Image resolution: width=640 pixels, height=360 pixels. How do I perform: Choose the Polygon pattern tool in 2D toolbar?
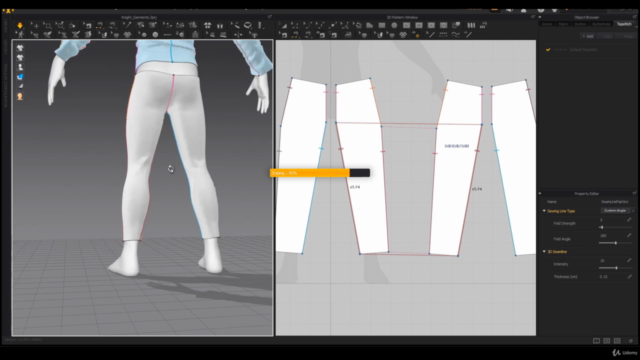click(369, 25)
